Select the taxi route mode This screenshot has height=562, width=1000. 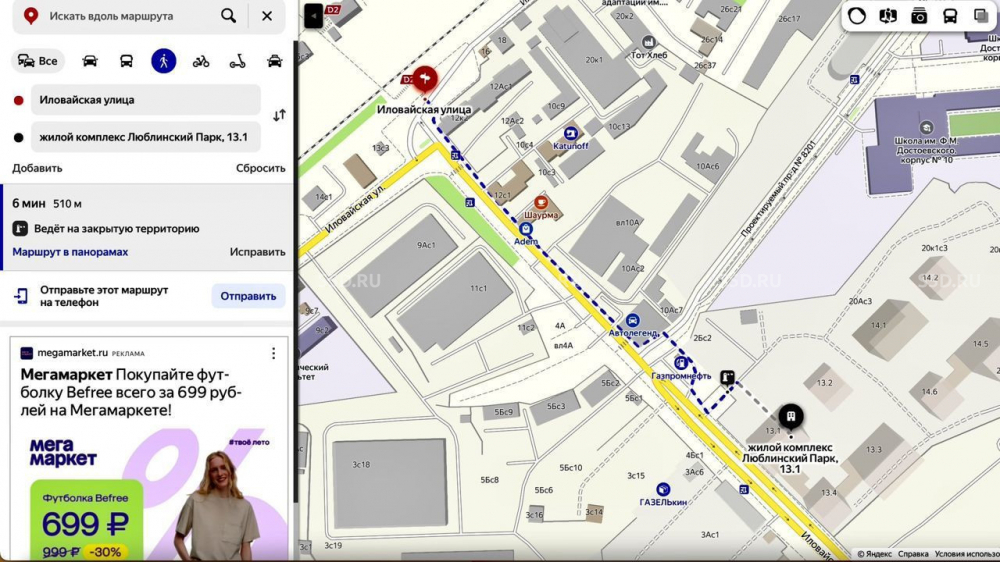(x=274, y=61)
